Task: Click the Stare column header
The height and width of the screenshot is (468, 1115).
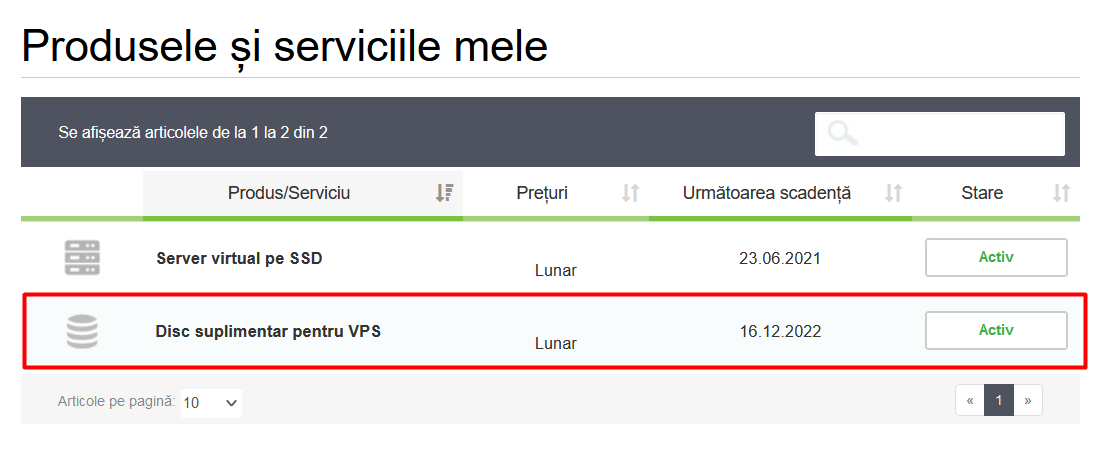Action: (x=982, y=193)
